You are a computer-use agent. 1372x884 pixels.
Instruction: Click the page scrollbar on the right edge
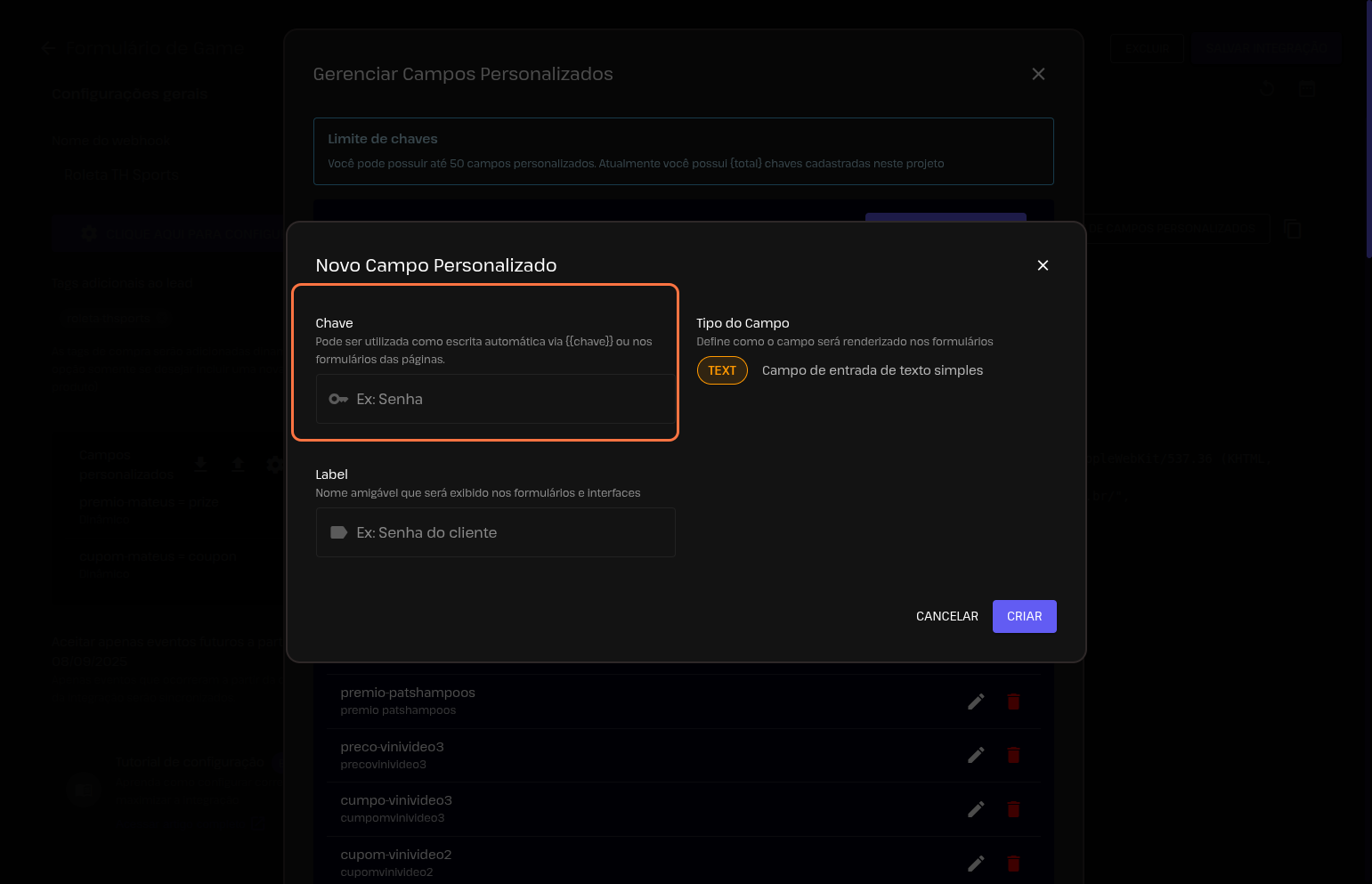[1368, 134]
